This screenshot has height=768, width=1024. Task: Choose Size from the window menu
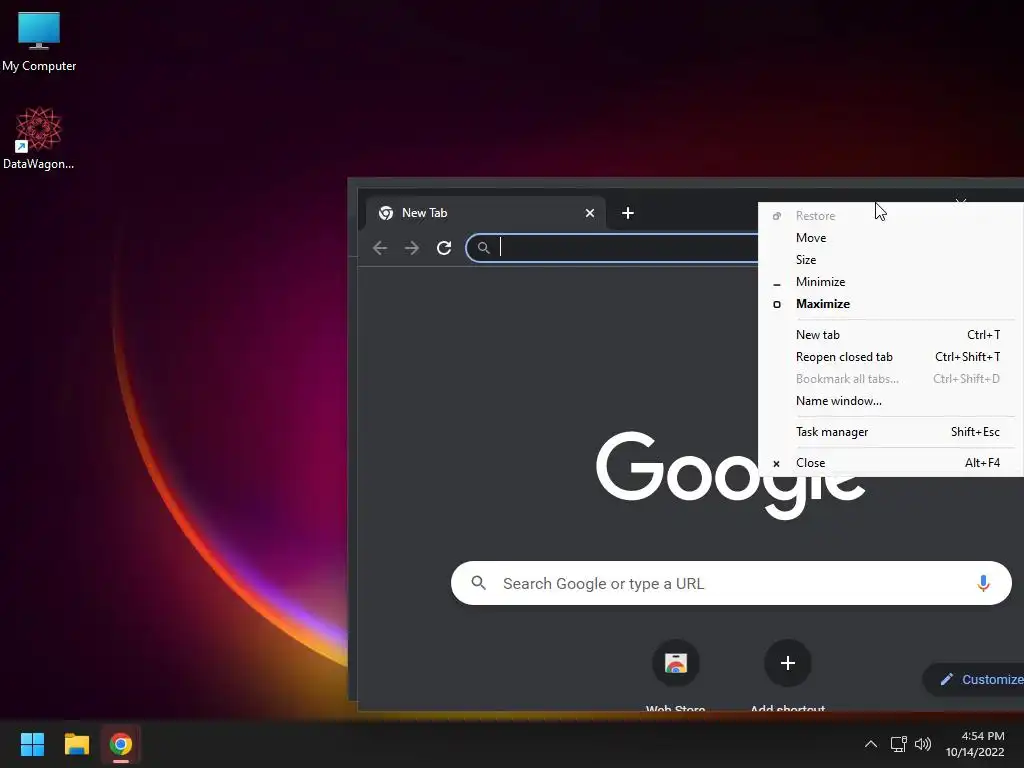(x=890, y=260)
